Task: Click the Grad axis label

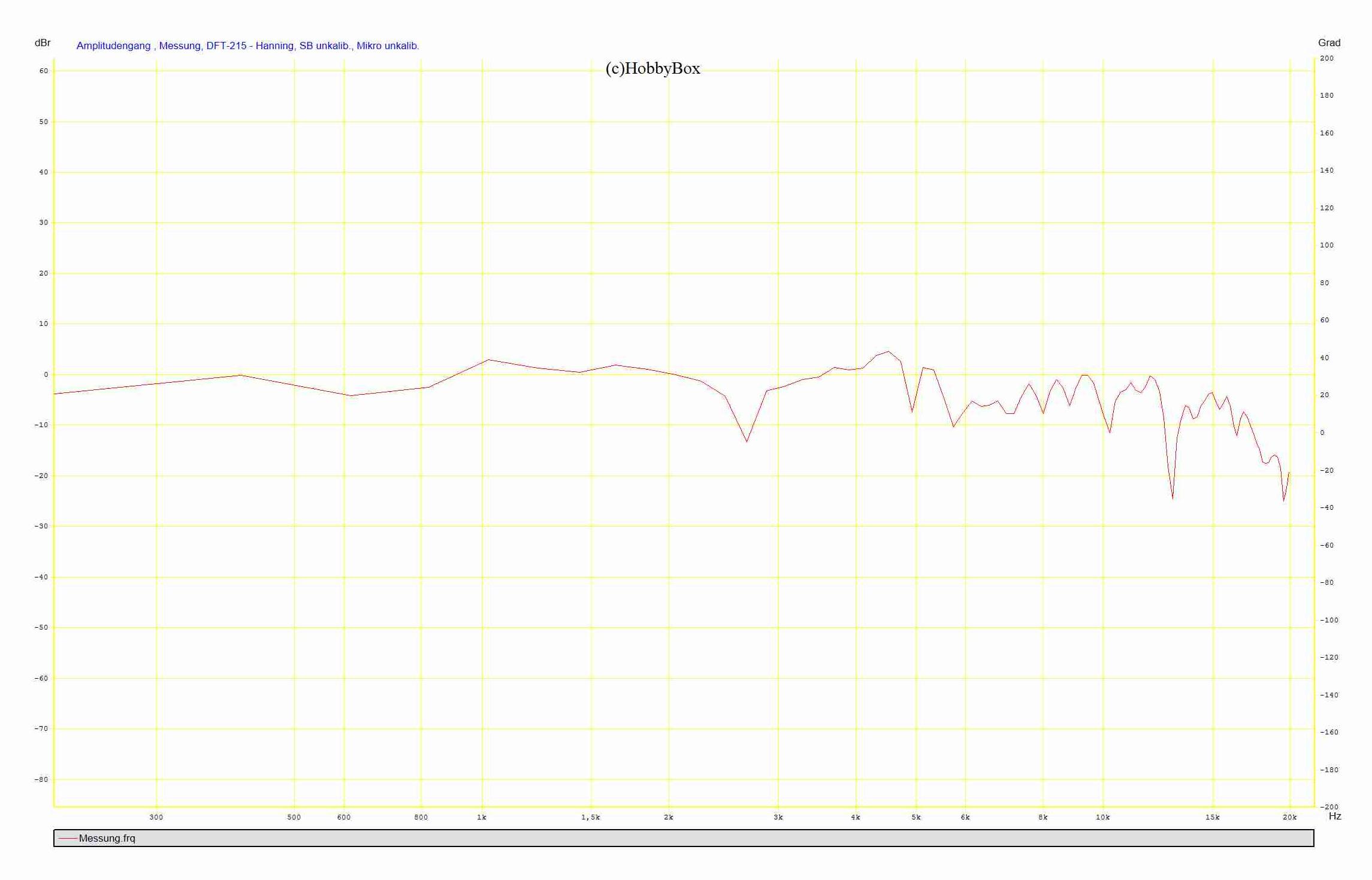Action: point(1329,43)
